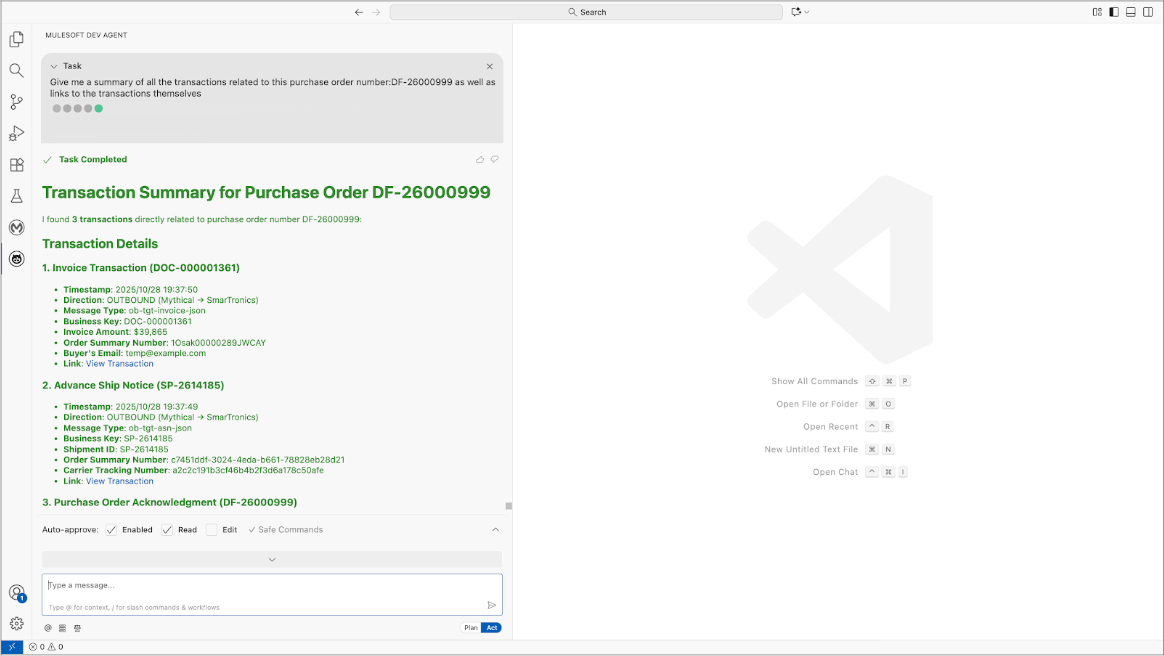Open the Source Control panel
Image resolution: width=1164 pixels, height=656 pixels.
16,101
